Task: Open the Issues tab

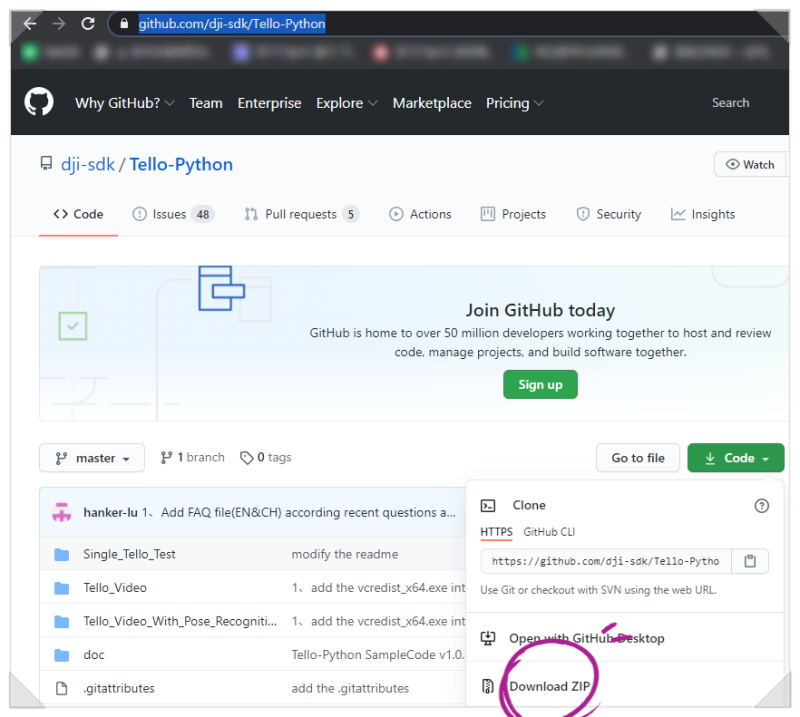Action: [173, 214]
